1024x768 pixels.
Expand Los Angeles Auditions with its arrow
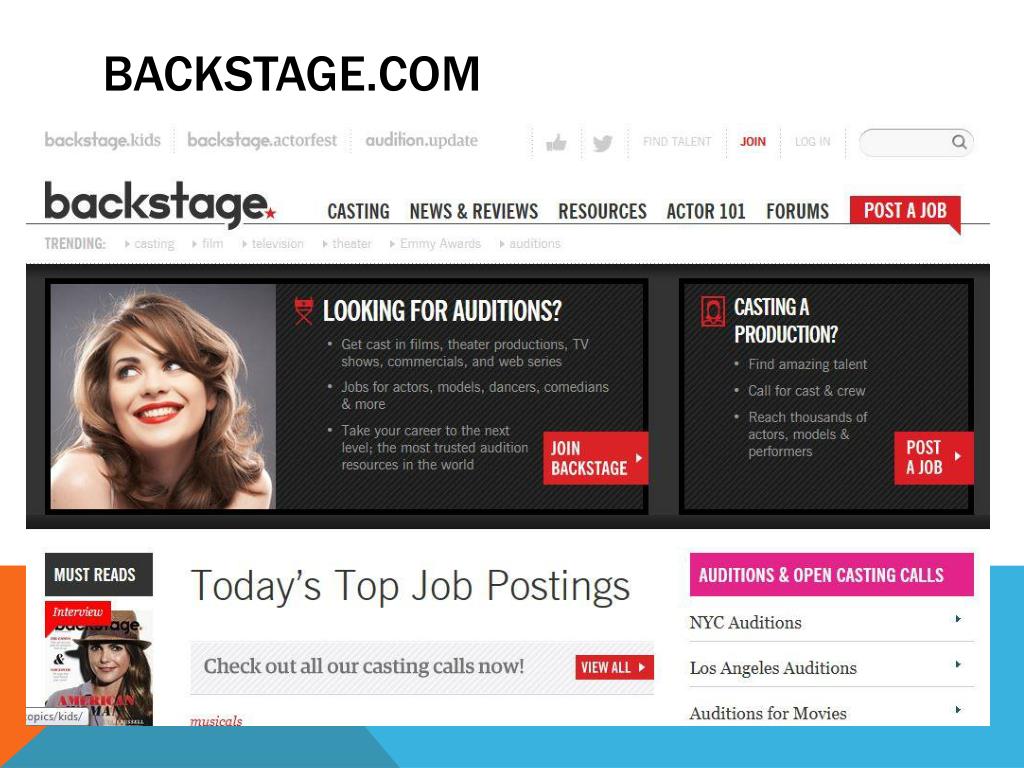pos(958,664)
